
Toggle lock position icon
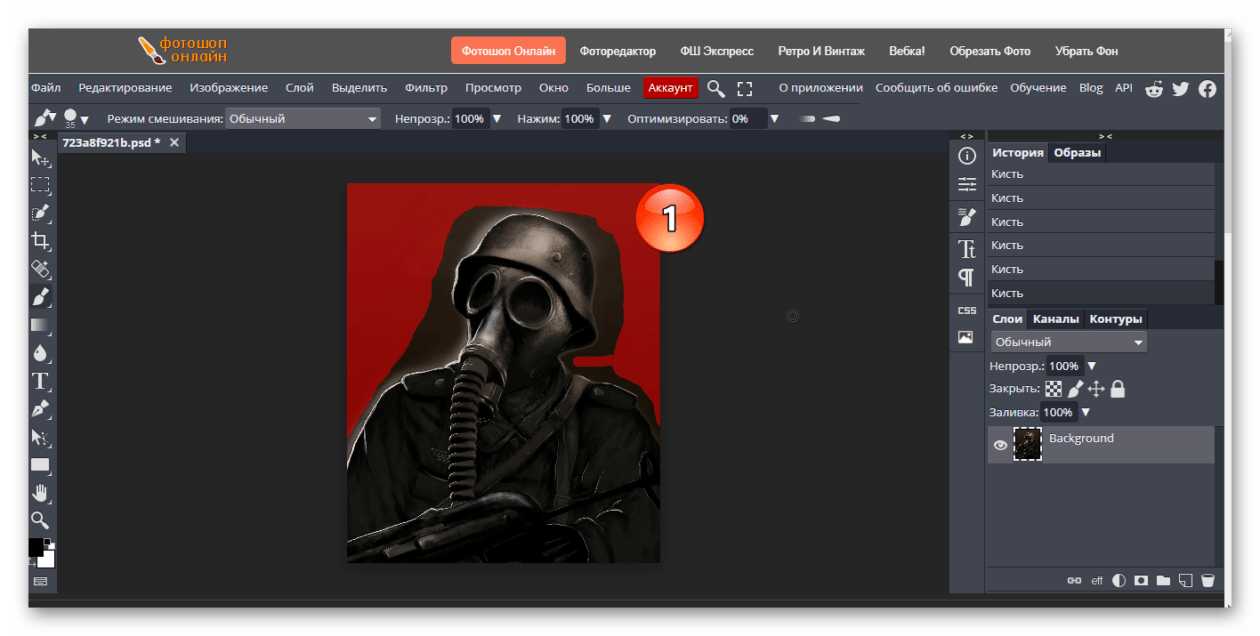[1096, 389]
